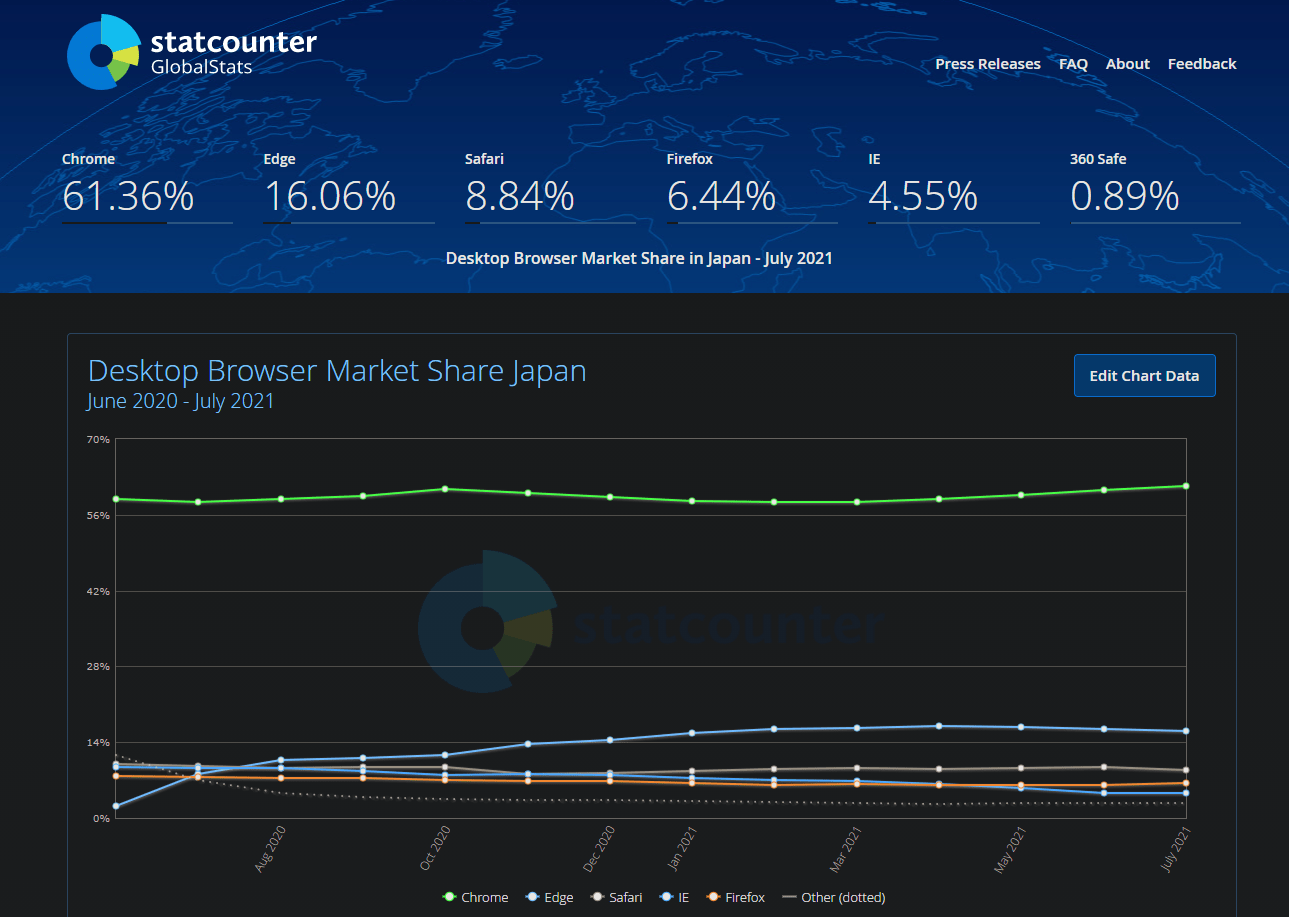The height and width of the screenshot is (917, 1289).
Task: Open the Press Releases page
Action: (988, 64)
